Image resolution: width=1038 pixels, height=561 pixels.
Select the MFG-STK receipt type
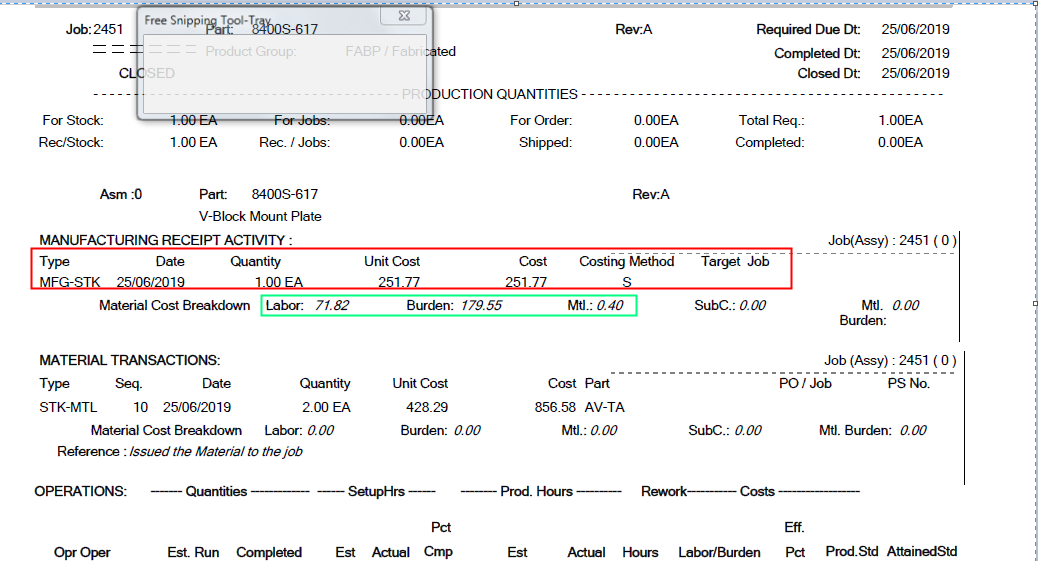pos(70,282)
